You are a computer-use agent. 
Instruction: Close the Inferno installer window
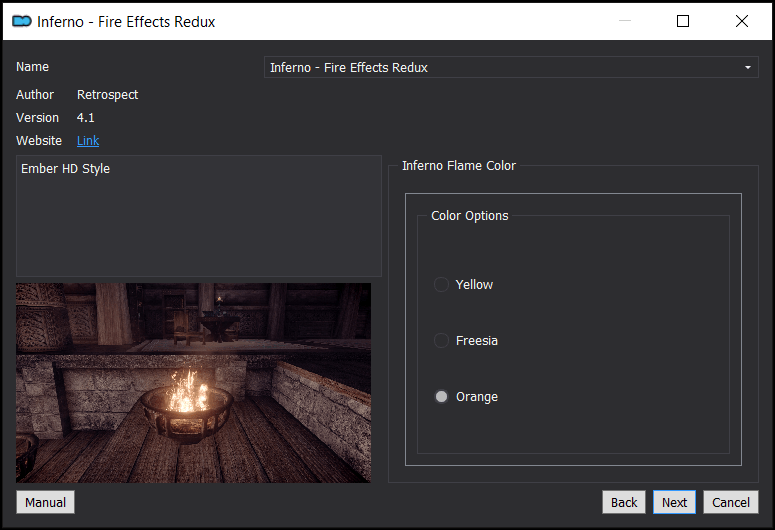click(x=741, y=21)
